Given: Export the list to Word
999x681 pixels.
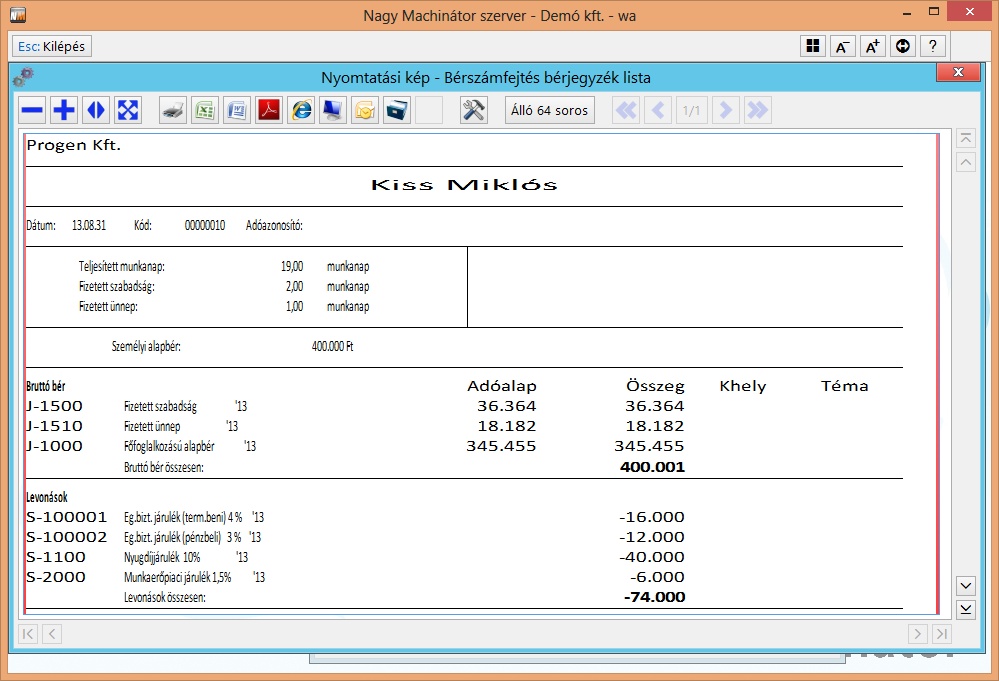Looking at the screenshot, I should (x=237, y=110).
